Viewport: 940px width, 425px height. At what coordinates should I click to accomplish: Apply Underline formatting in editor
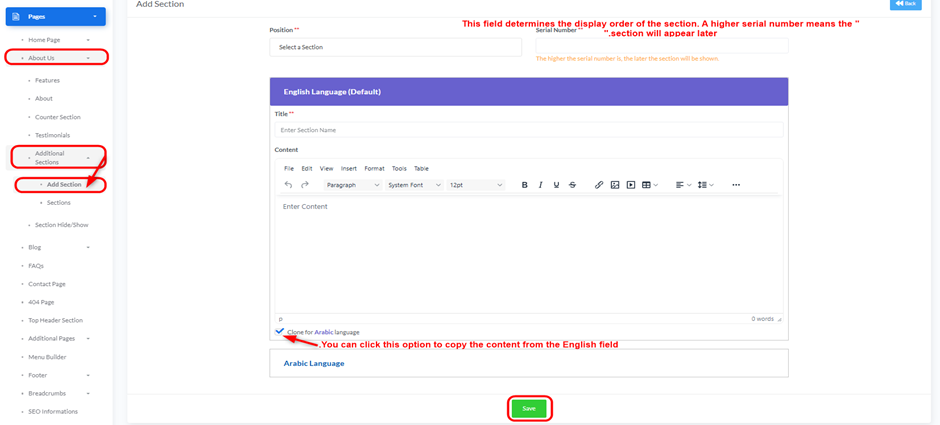(x=557, y=185)
